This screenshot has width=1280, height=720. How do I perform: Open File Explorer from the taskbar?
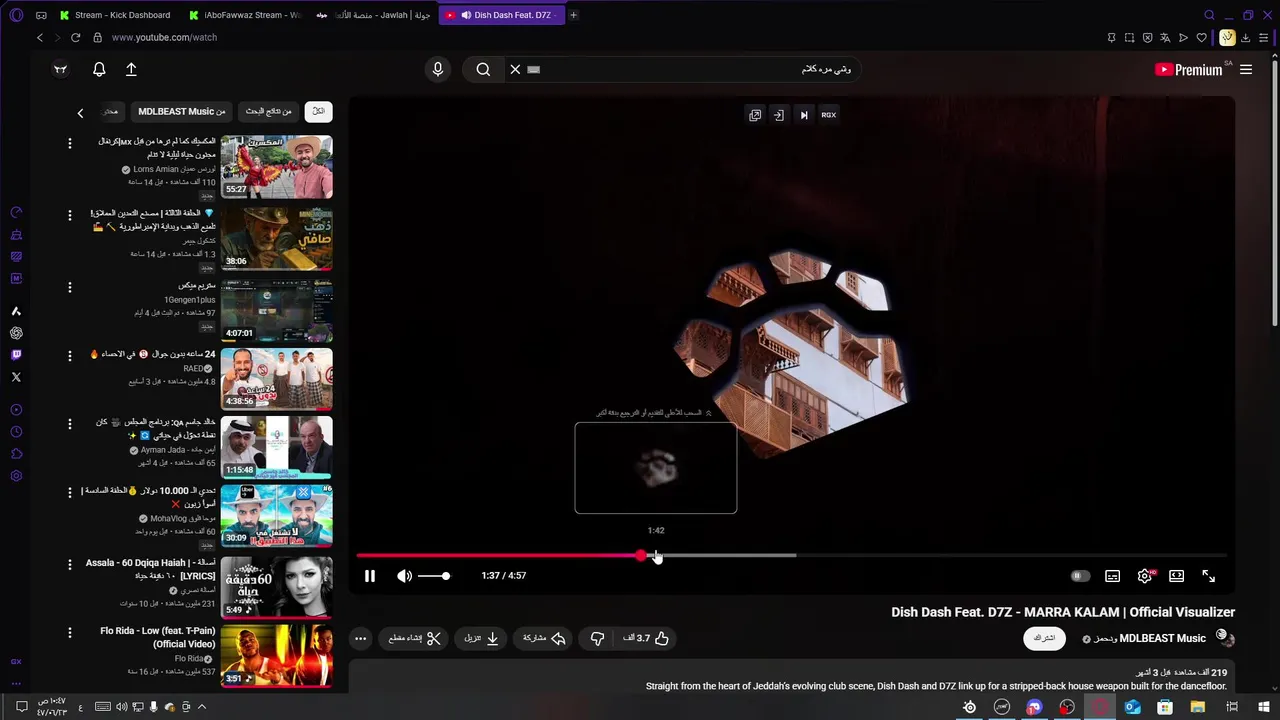tap(1197, 707)
